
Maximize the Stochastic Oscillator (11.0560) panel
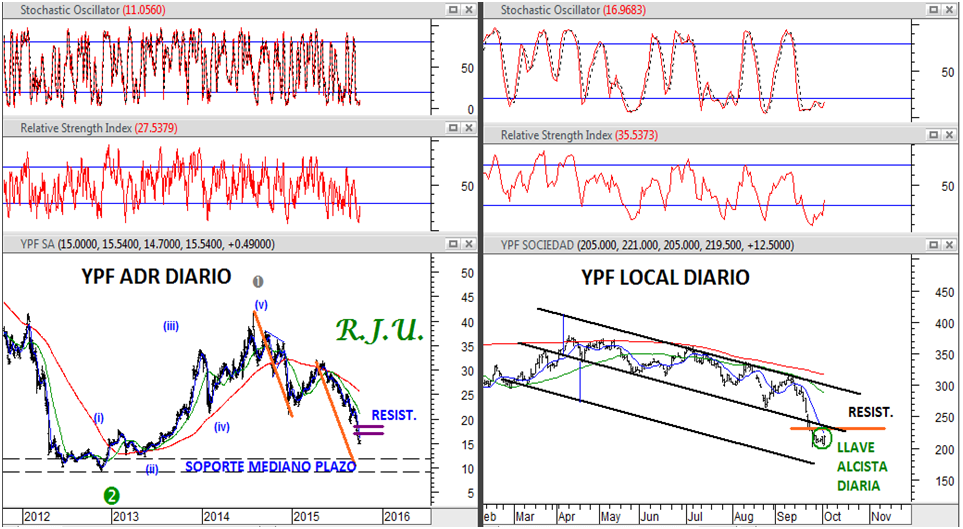(x=453, y=10)
